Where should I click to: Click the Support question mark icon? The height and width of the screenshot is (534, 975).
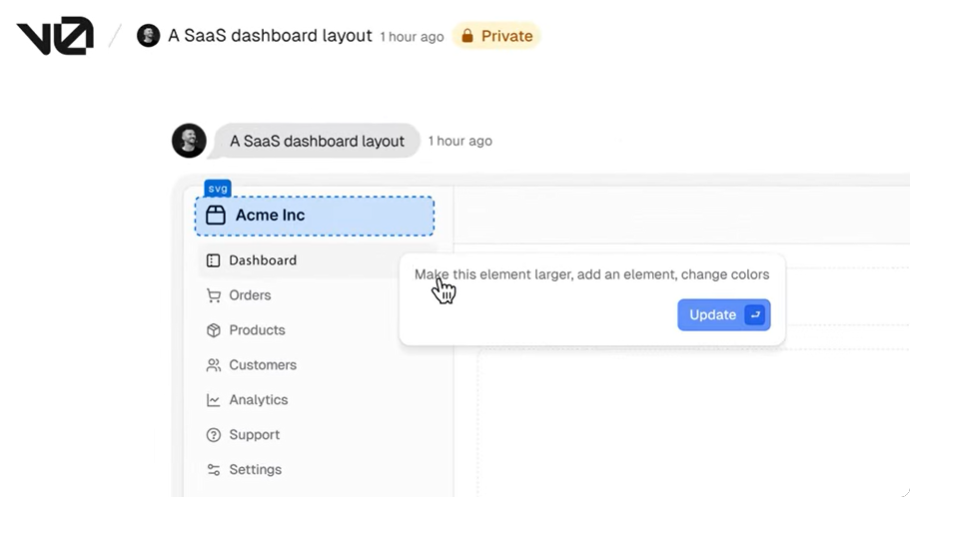(213, 435)
